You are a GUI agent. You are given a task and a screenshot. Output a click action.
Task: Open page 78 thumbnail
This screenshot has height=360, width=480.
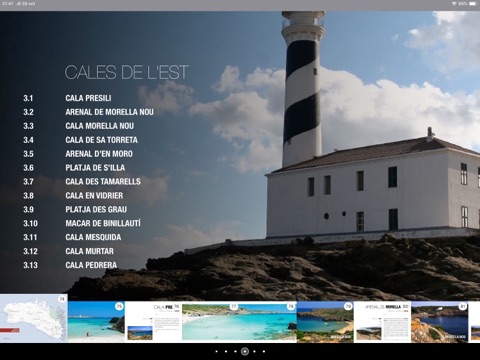click(268, 322)
